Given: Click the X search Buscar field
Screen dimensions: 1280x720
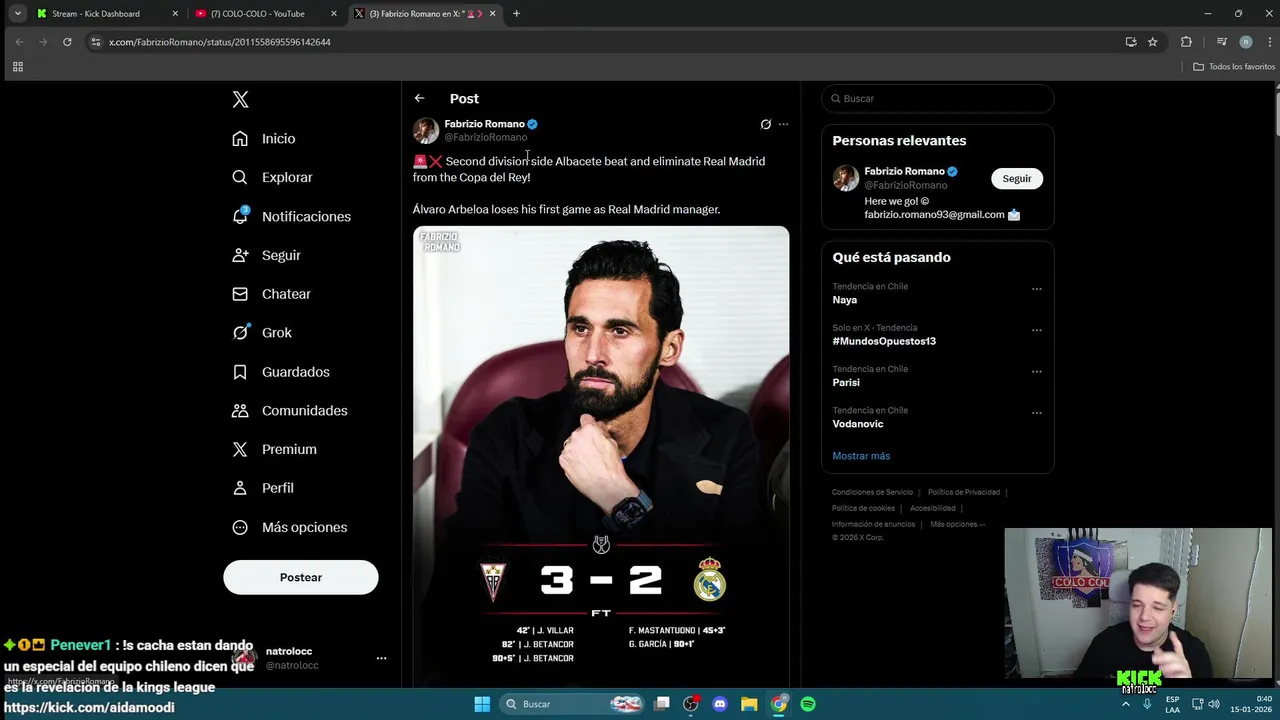Looking at the screenshot, I should coord(938,98).
